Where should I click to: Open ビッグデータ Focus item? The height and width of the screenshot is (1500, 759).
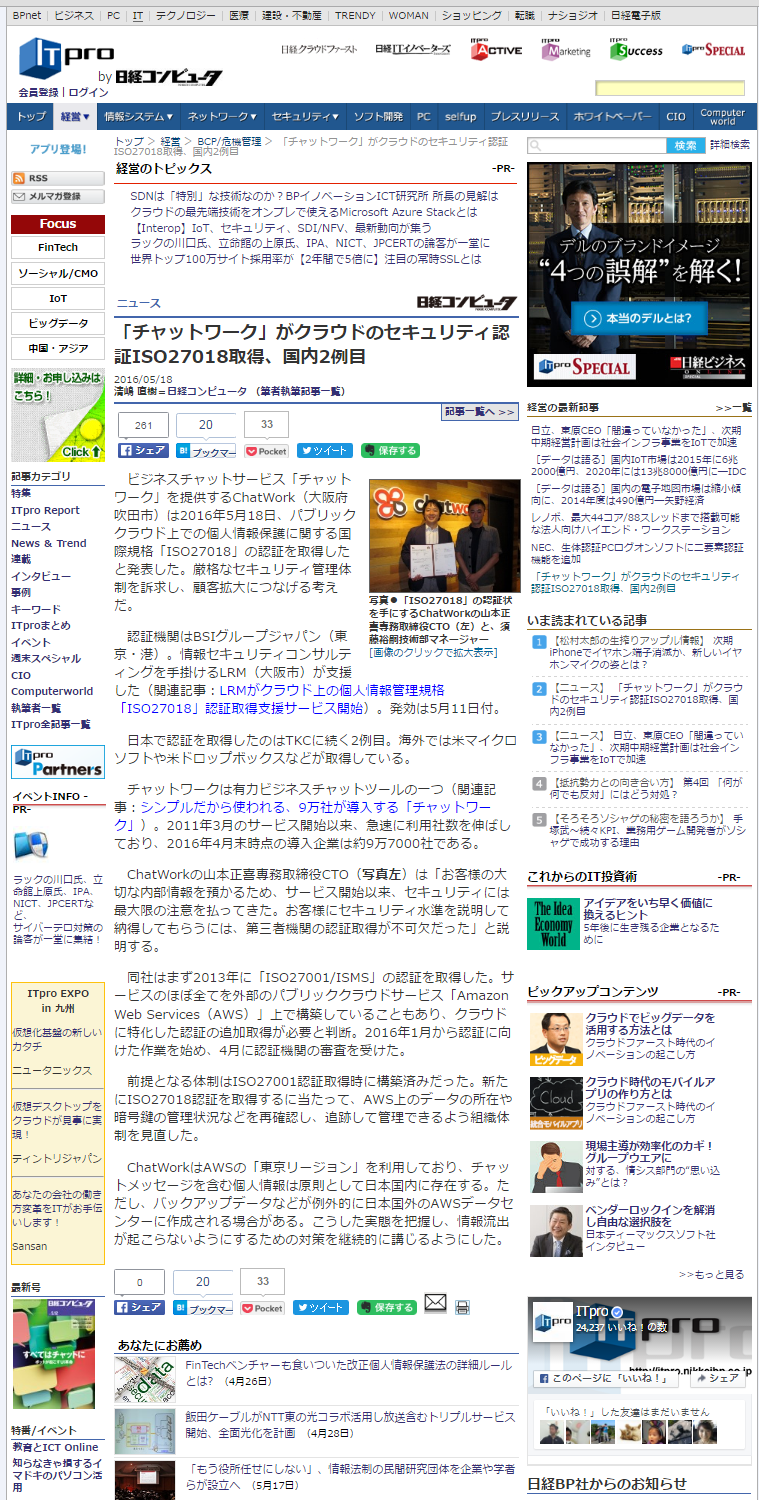click(x=58, y=323)
